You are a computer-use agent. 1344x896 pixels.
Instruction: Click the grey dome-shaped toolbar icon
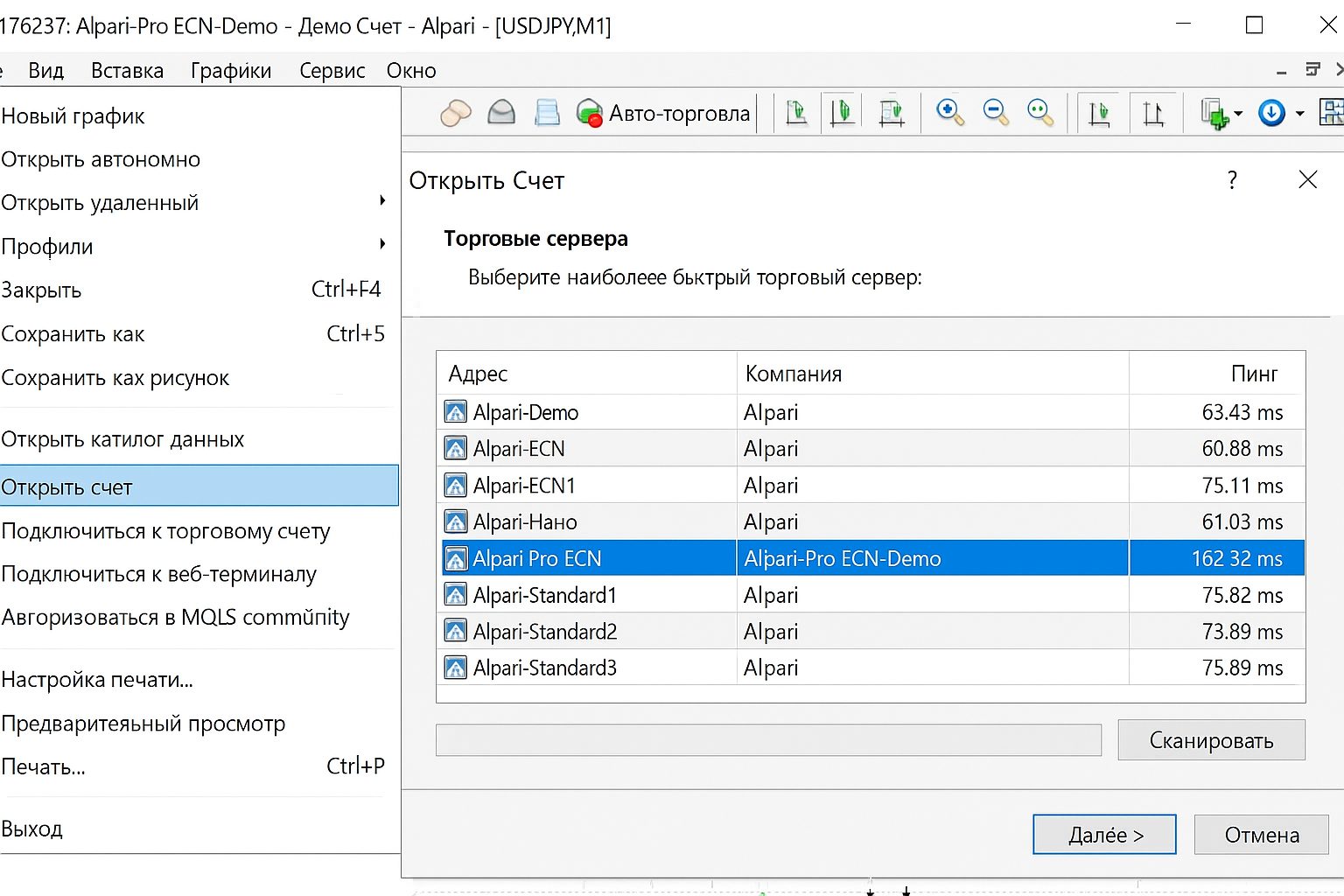coord(501,113)
